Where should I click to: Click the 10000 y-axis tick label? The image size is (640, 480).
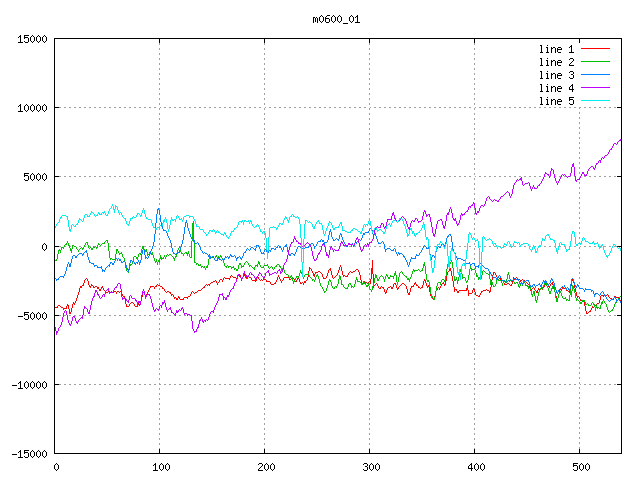coord(32,108)
